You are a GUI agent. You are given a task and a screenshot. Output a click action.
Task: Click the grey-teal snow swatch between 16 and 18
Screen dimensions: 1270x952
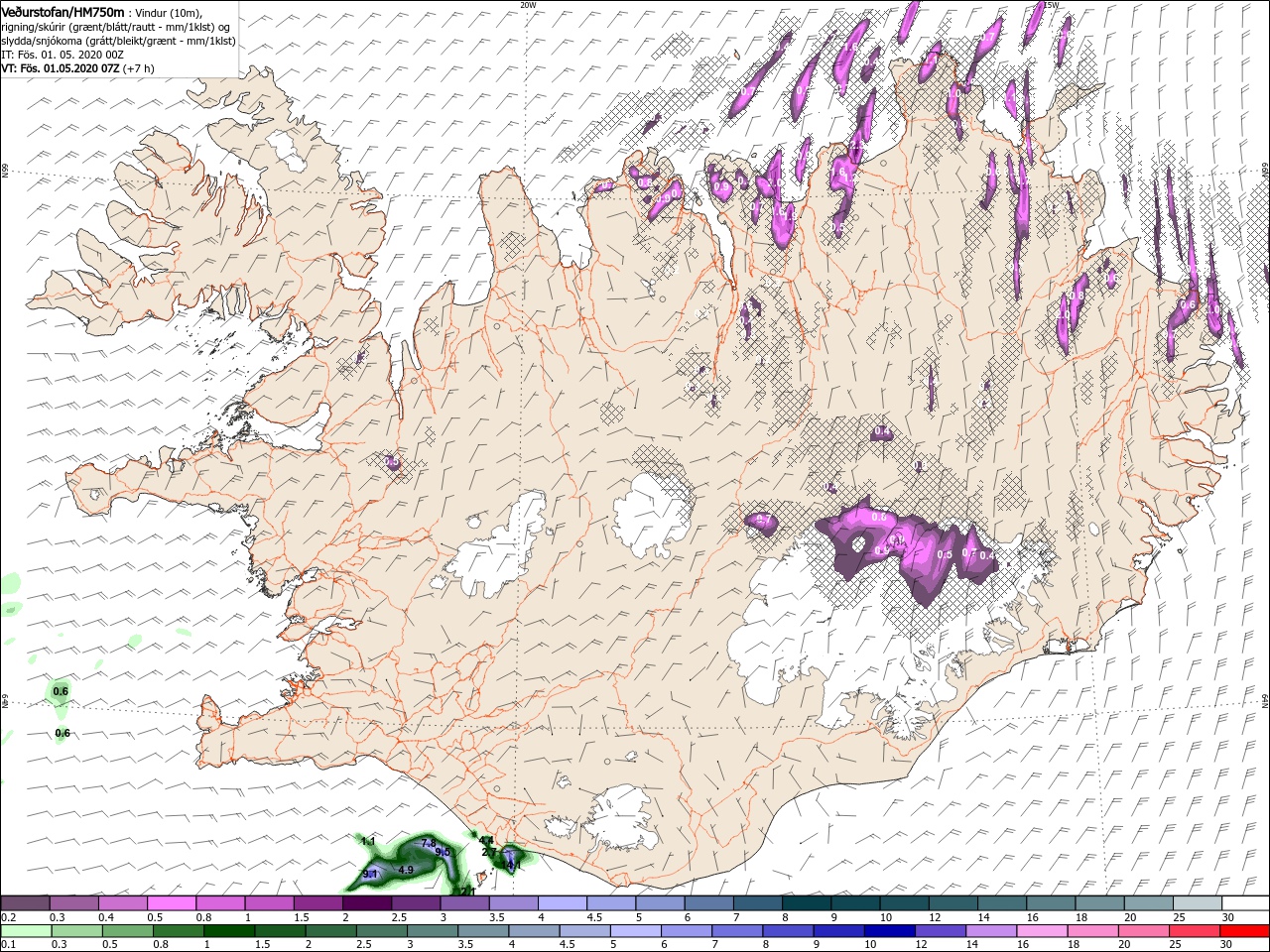[x=1050, y=903]
